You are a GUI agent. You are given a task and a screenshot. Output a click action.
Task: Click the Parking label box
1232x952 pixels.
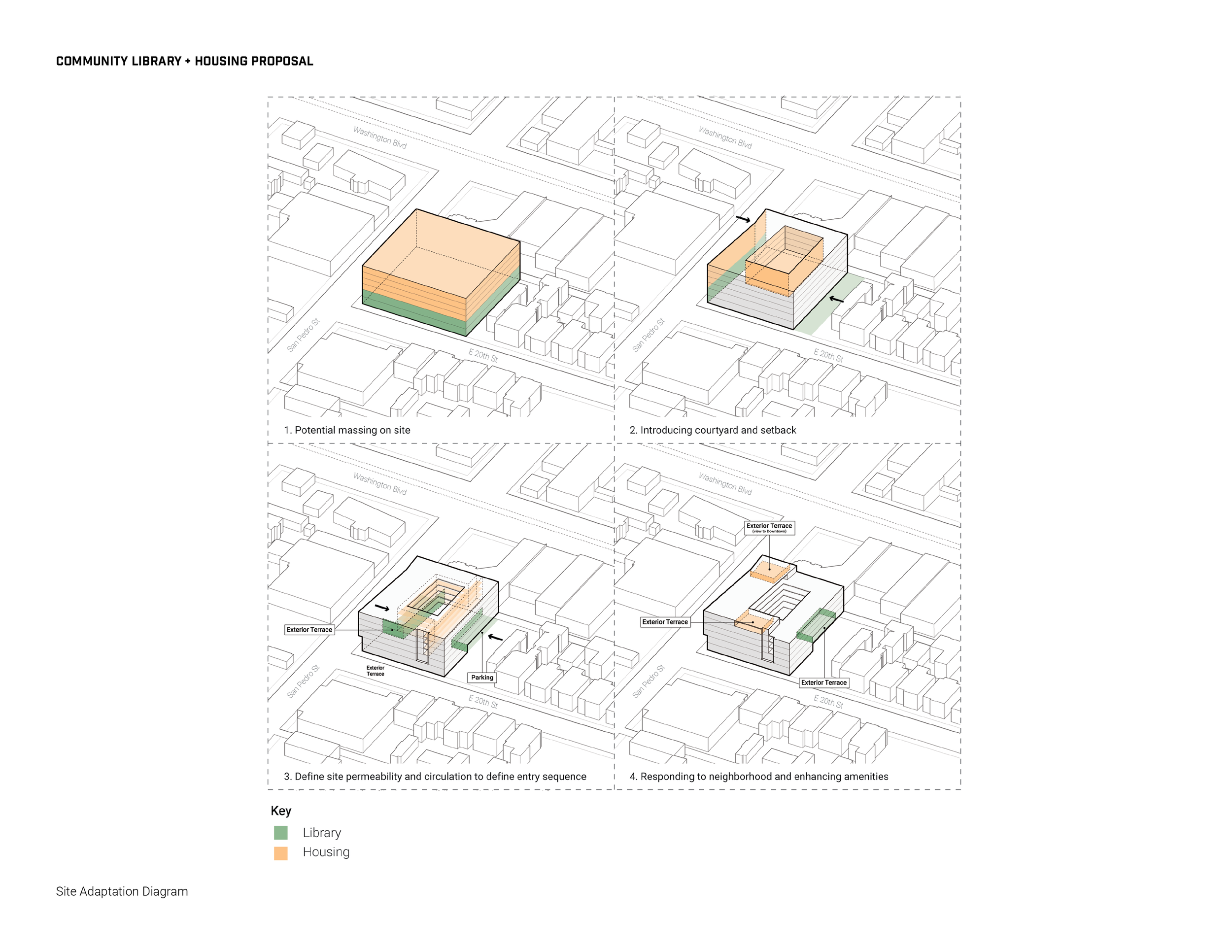[x=482, y=678]
